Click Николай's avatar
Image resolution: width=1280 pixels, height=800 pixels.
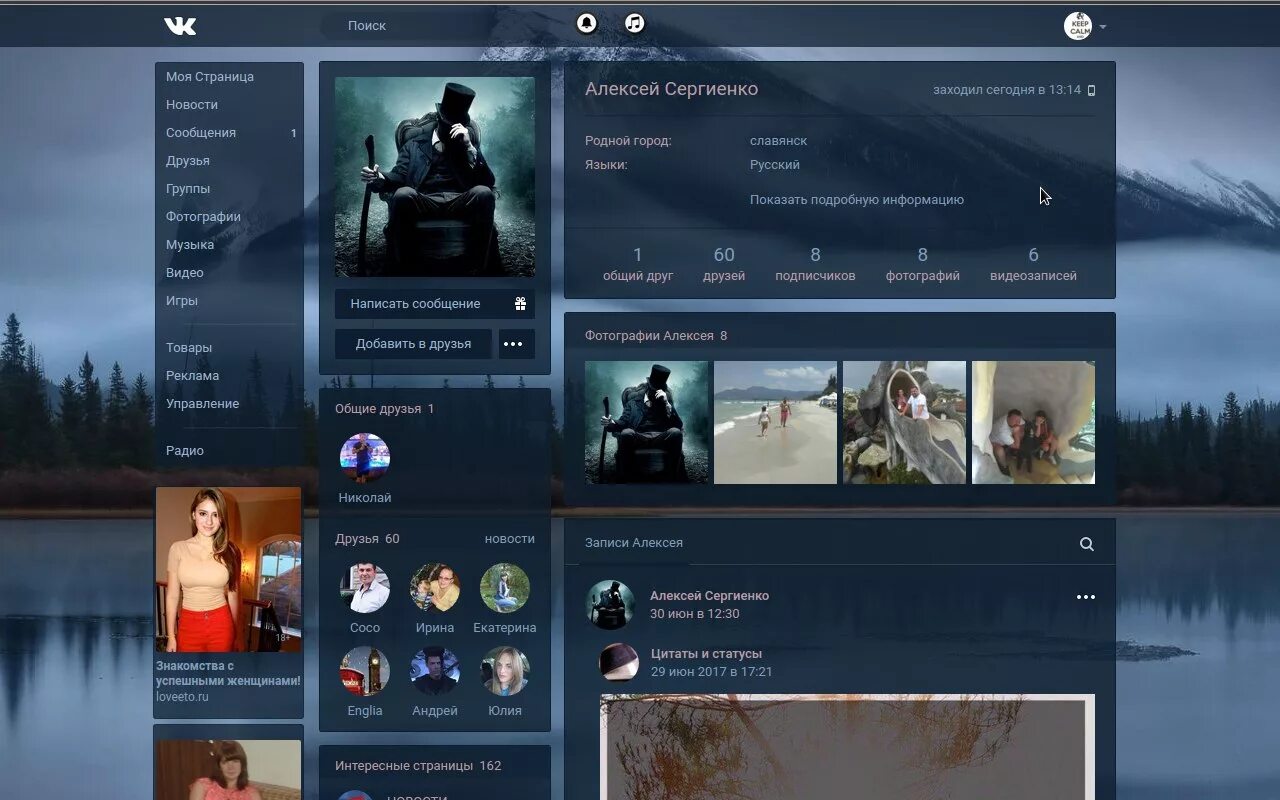(365, 458)
